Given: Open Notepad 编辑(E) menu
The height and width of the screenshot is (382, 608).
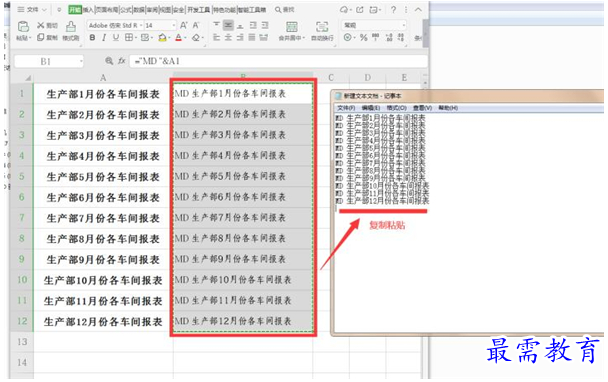Looking at the screenshot, I should (x=371, y=108).
